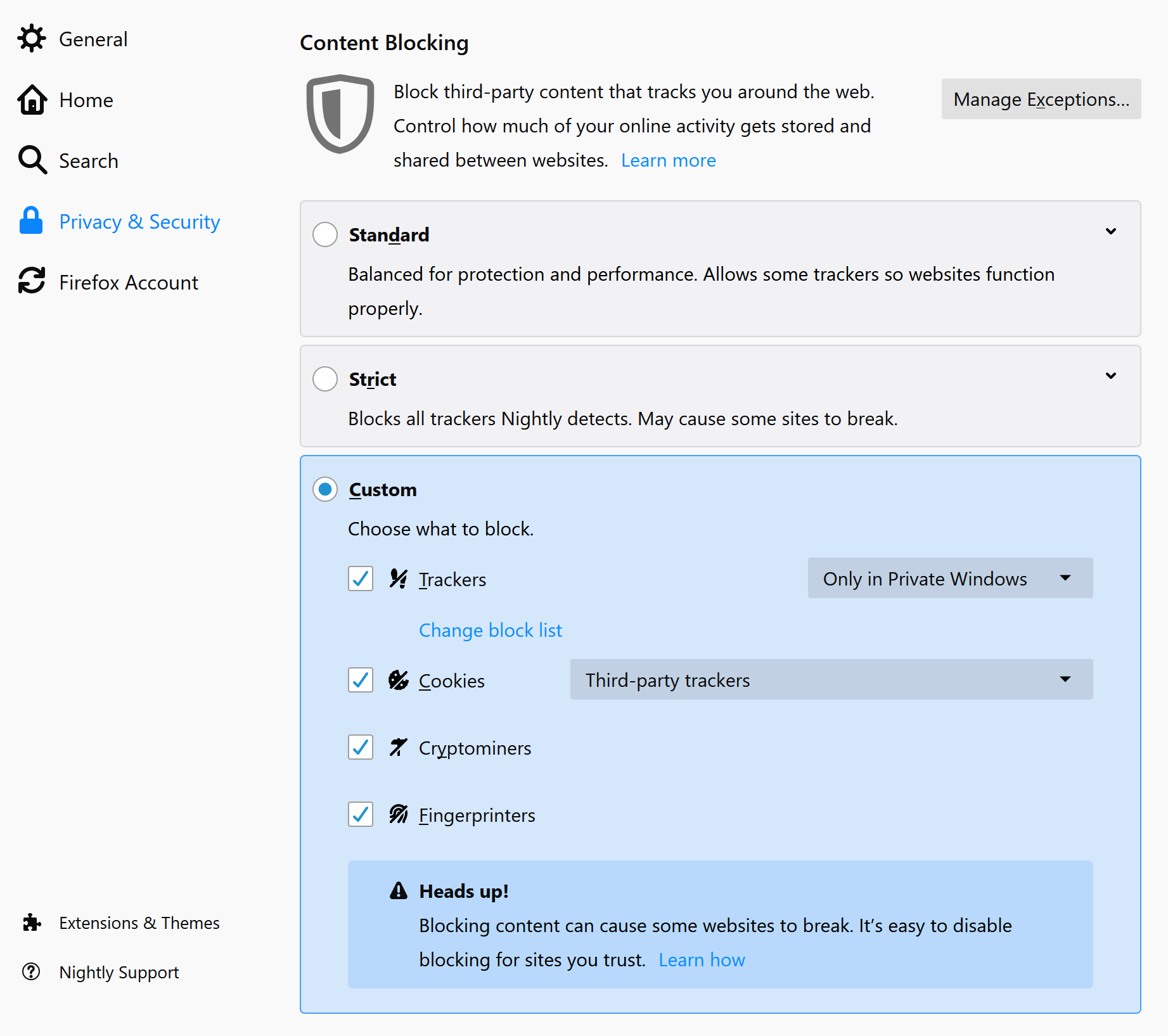Uncheck the Cookies checkbox

361,680
